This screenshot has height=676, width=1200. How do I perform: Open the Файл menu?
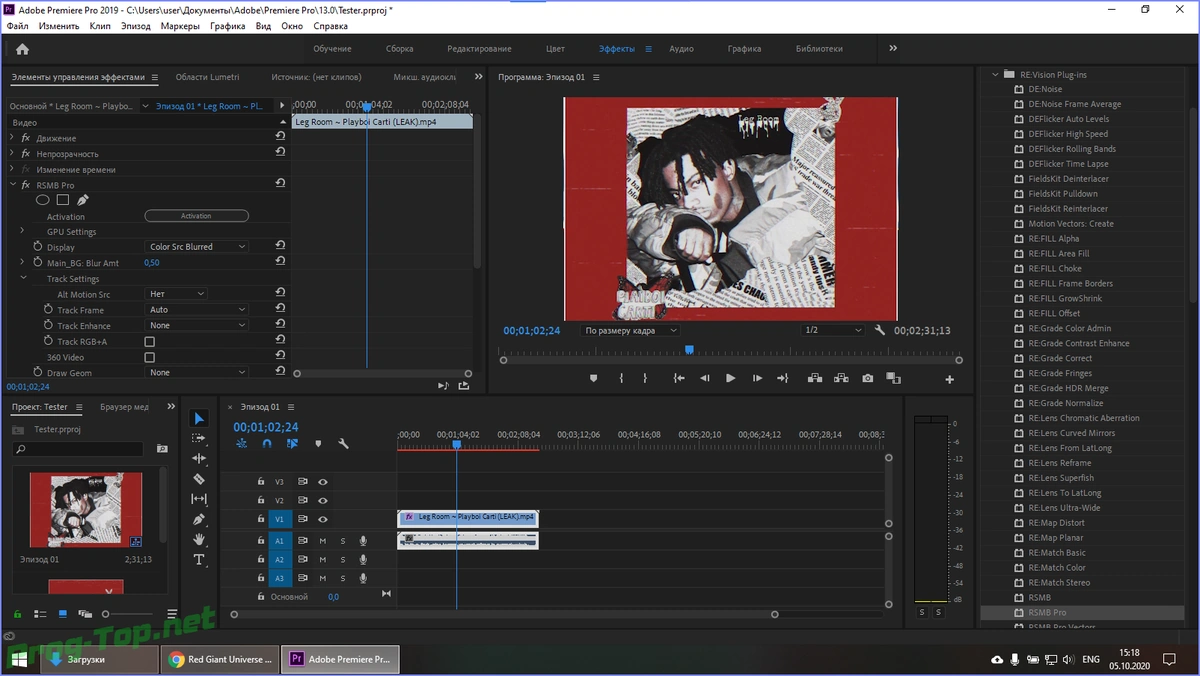17,26
